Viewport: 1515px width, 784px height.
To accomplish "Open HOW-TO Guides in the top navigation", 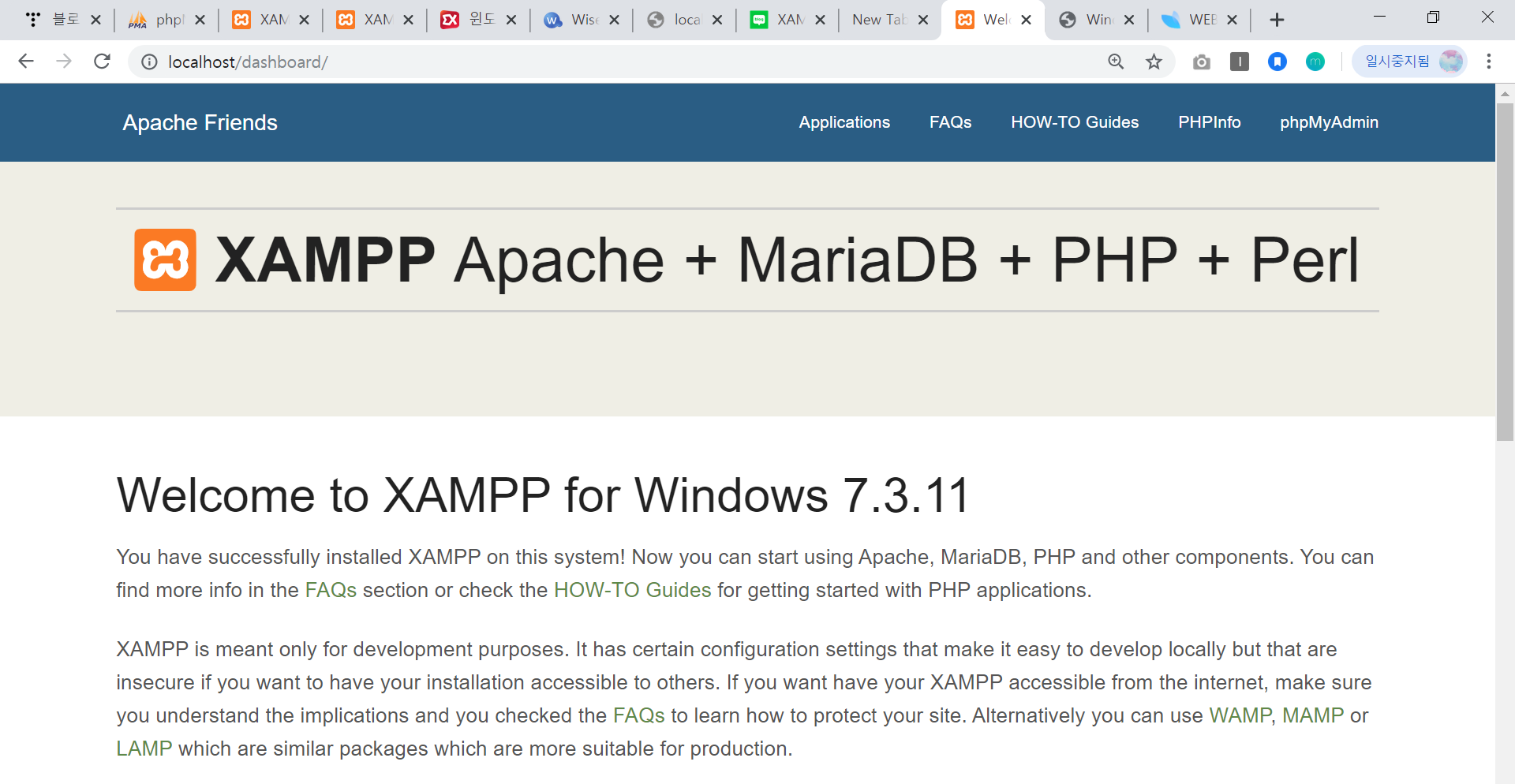I will pos(1075,122).
